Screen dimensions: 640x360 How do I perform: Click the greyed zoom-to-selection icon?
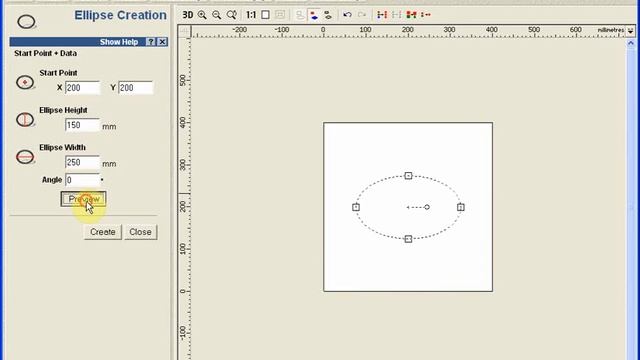point(280,15)
